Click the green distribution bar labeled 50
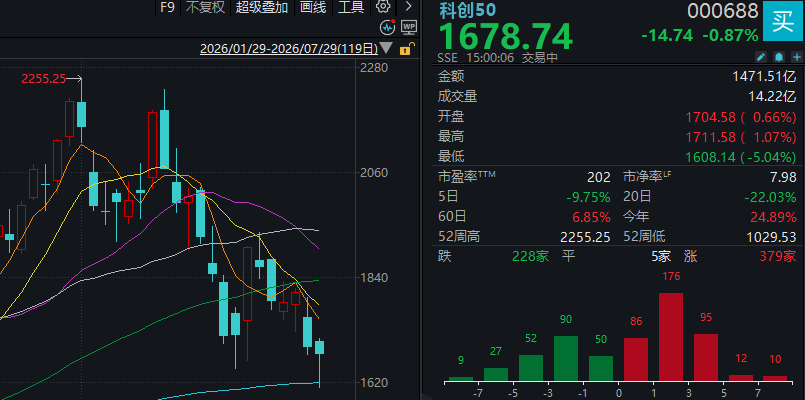This screenshot has width=805, height=400. (x=601, y=369)
